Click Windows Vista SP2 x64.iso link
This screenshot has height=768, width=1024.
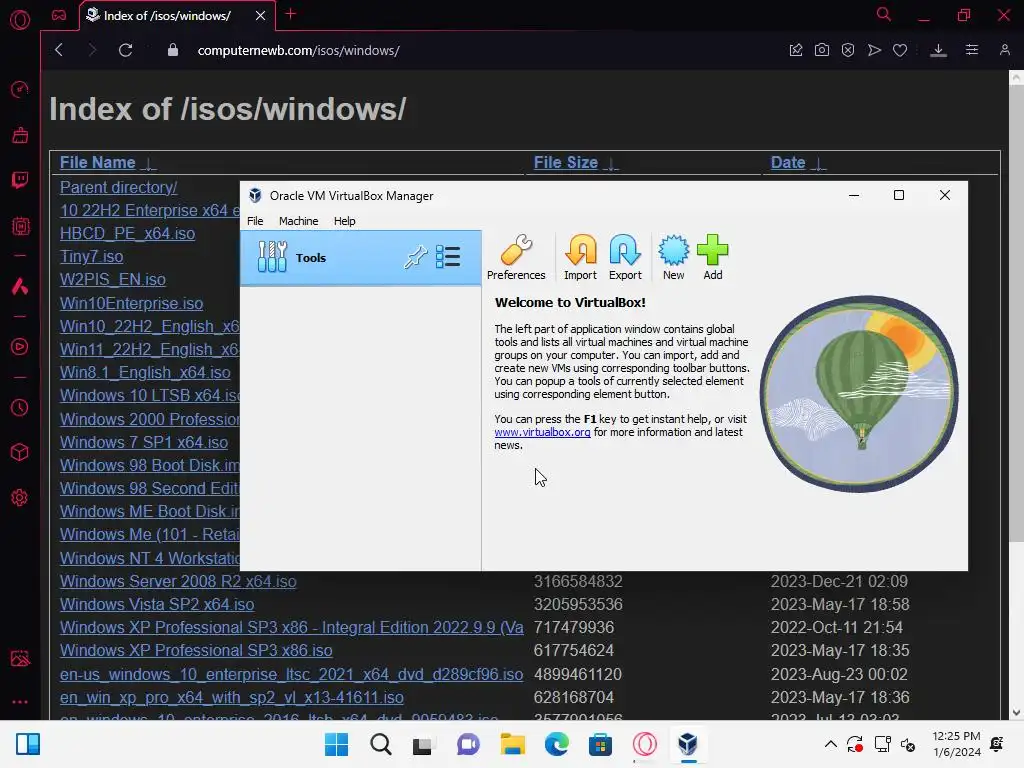tap(157, 605)
